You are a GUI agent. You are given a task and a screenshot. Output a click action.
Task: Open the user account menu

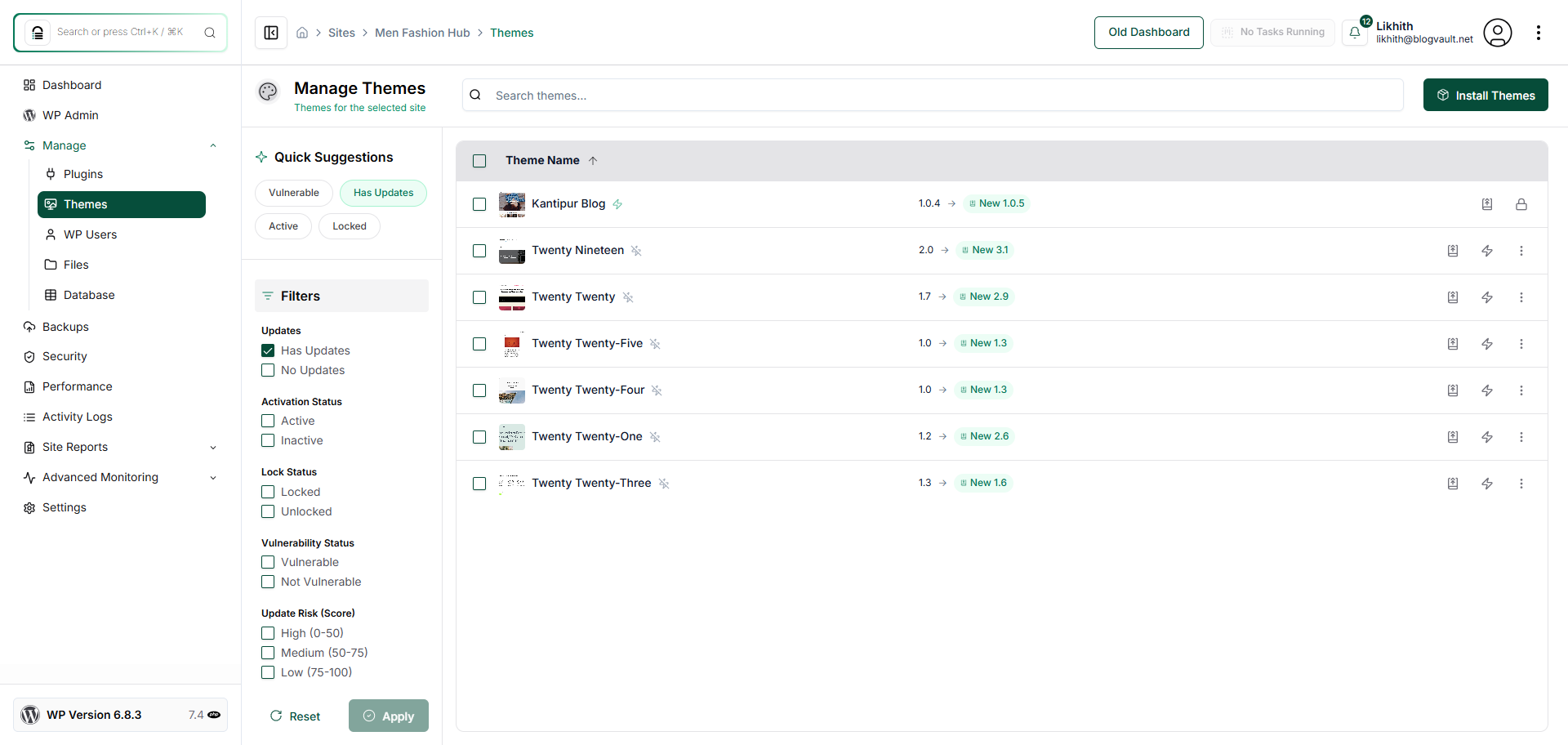click(1499, 33)
